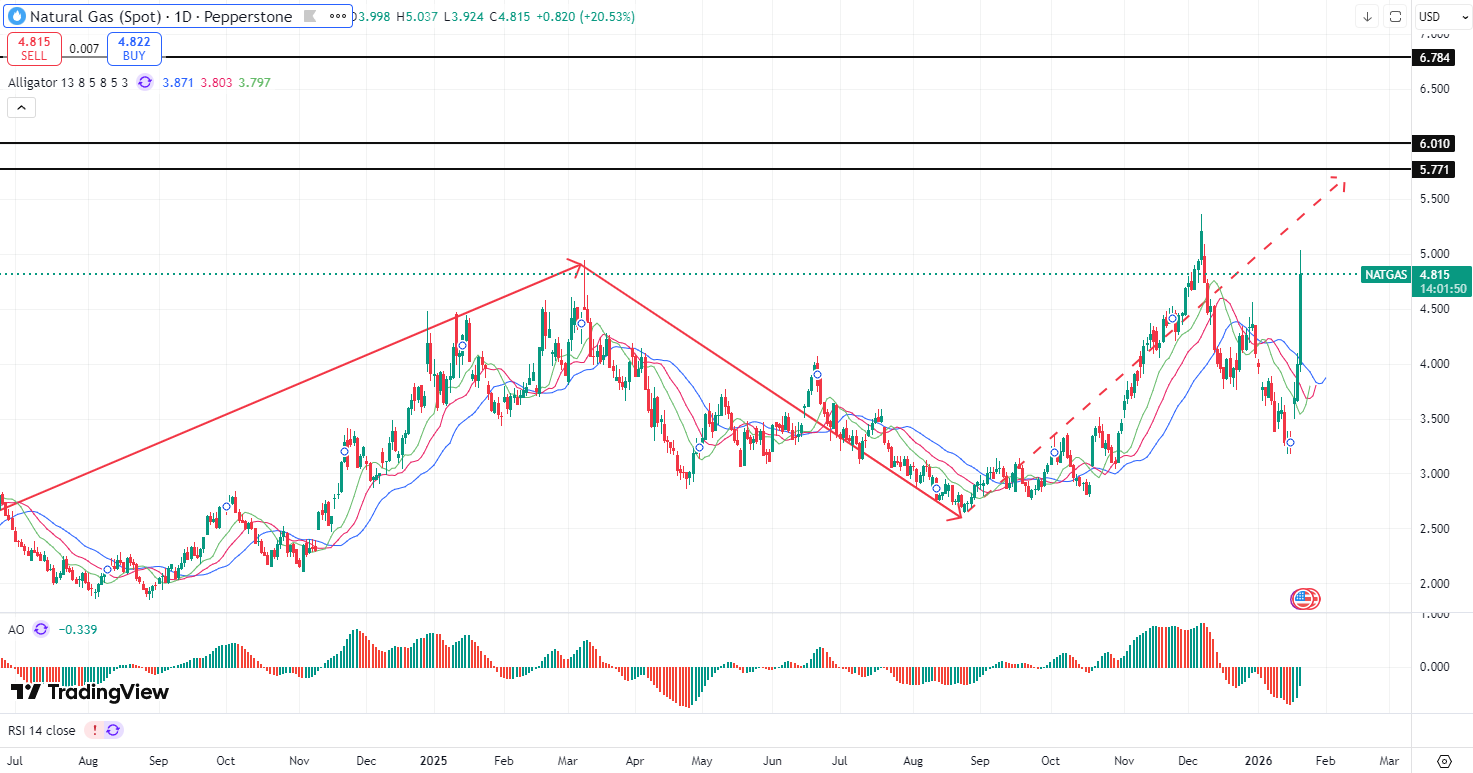
Task: Click the RSI red exclamation warning icon
Action: [x=93, y=730]
